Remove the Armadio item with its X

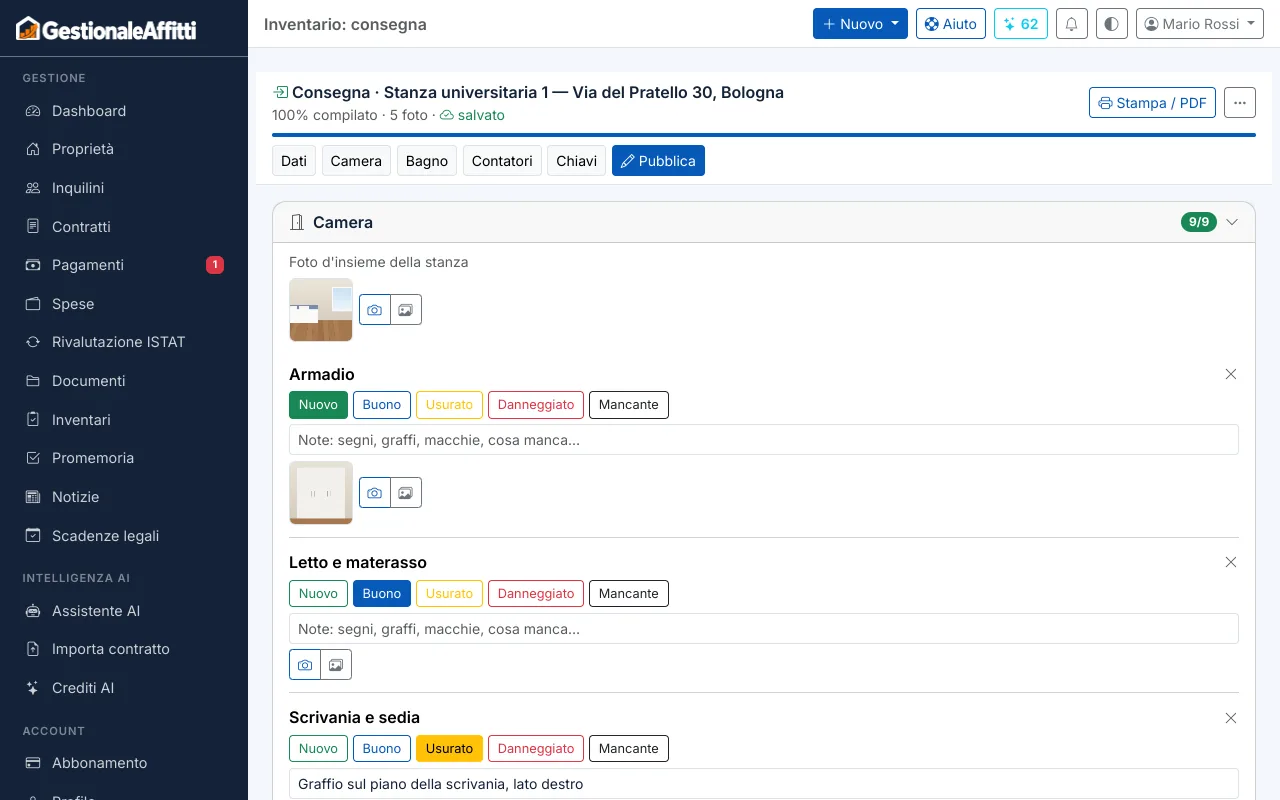(1231, 374)
